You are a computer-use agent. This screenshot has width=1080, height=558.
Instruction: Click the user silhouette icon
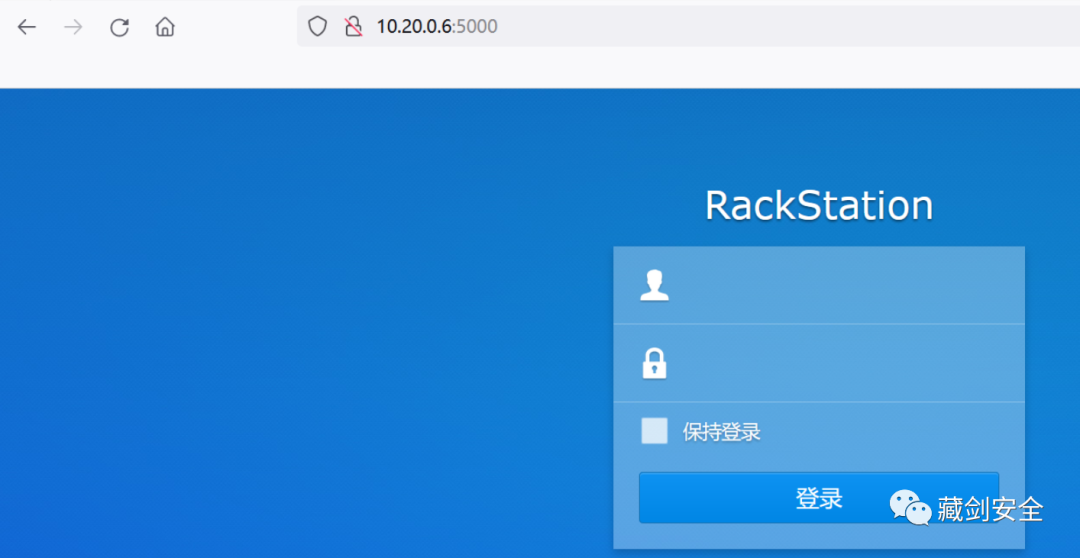[x=654, y=286]
